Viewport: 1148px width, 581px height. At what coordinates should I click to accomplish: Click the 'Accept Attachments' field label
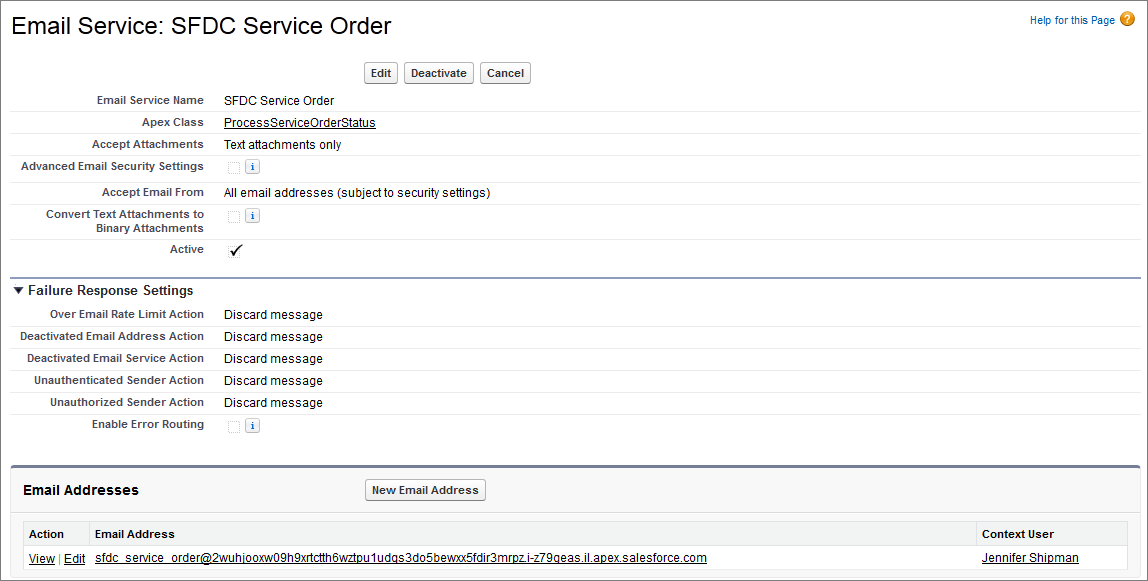pos(148,144)
